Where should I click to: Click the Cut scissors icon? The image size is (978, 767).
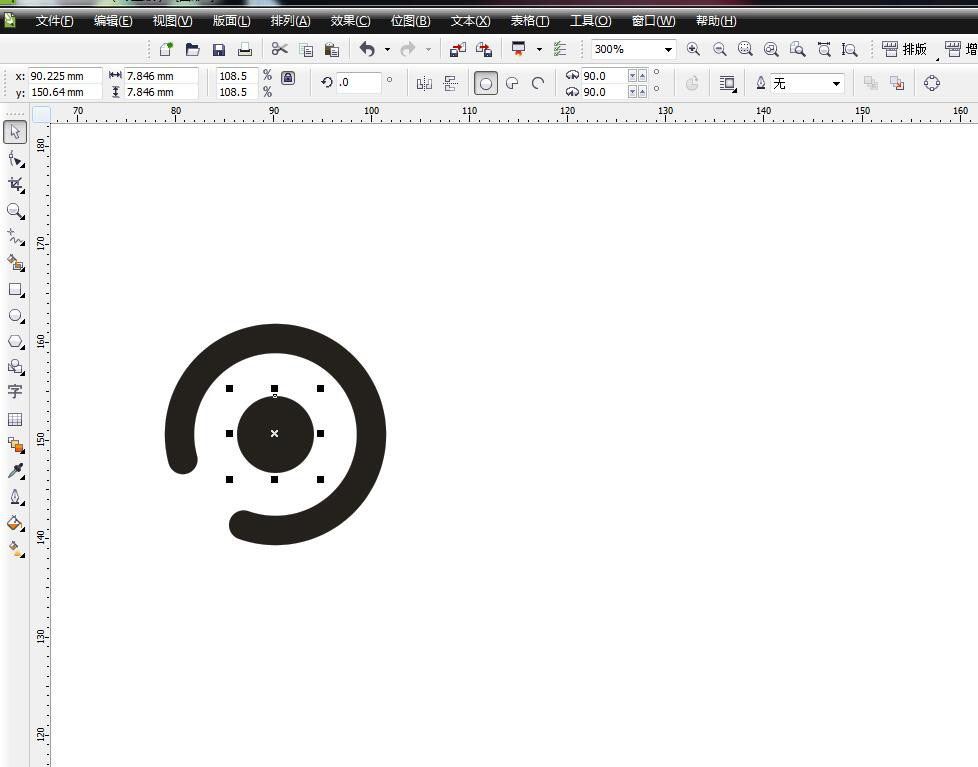pyautogui.click(x=279, y=49)
